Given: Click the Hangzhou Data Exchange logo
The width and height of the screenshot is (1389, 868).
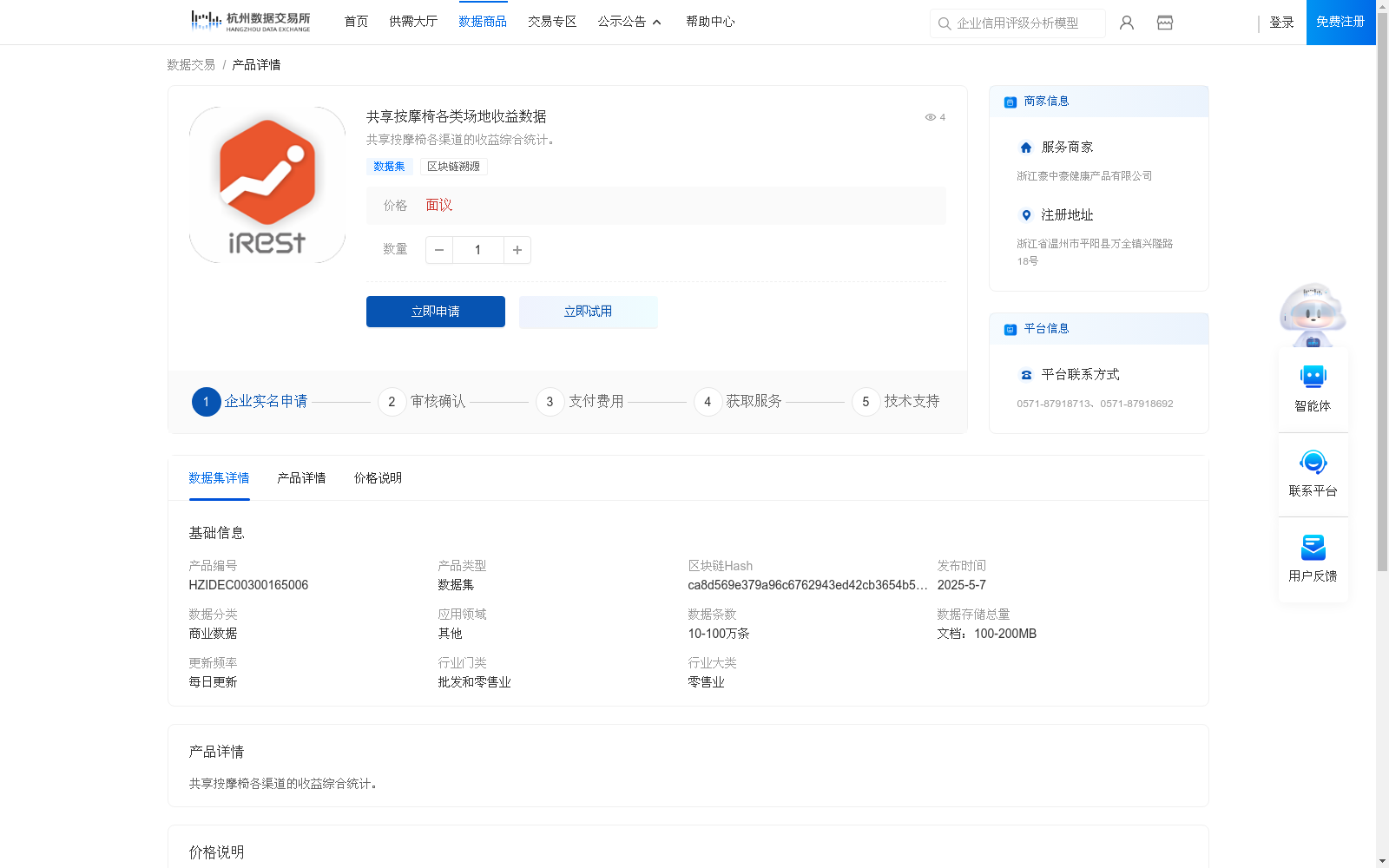Looking at the screenshot, I should click(x=250, y=21).
